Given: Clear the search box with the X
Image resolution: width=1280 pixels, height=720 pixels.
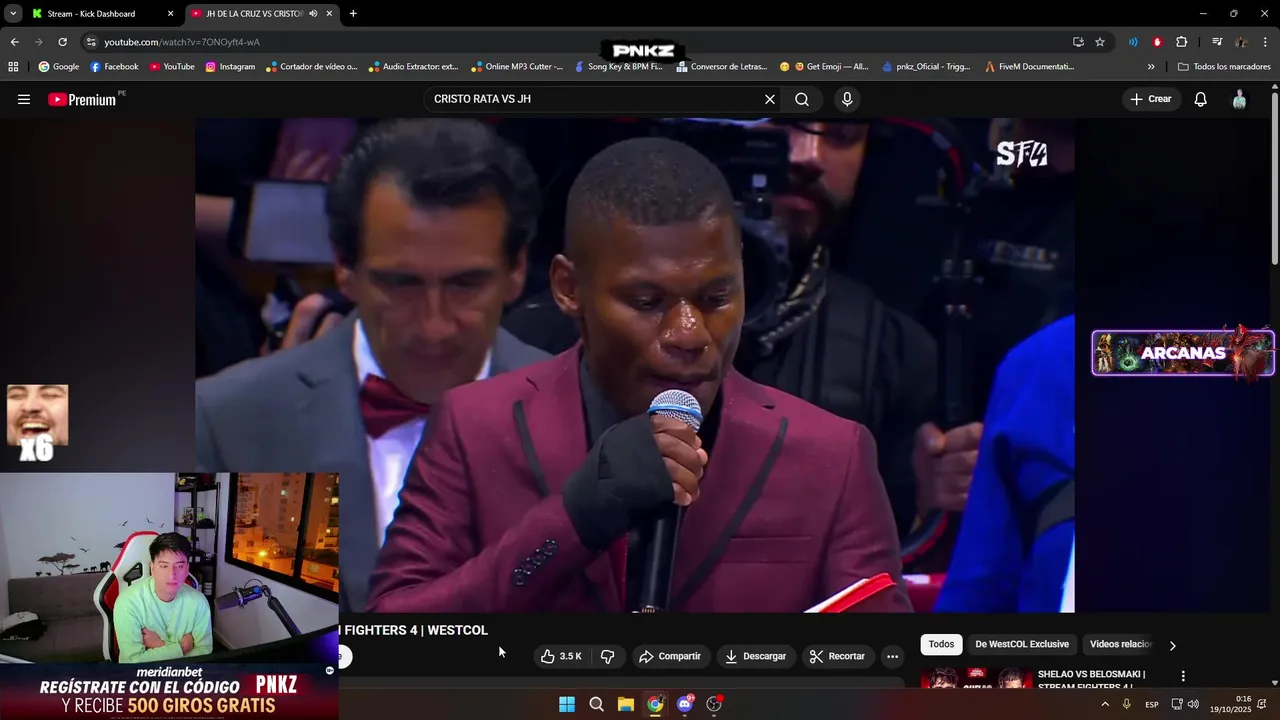Looking at the screenshot, I should pyautogui.click(x=770, y=99).
